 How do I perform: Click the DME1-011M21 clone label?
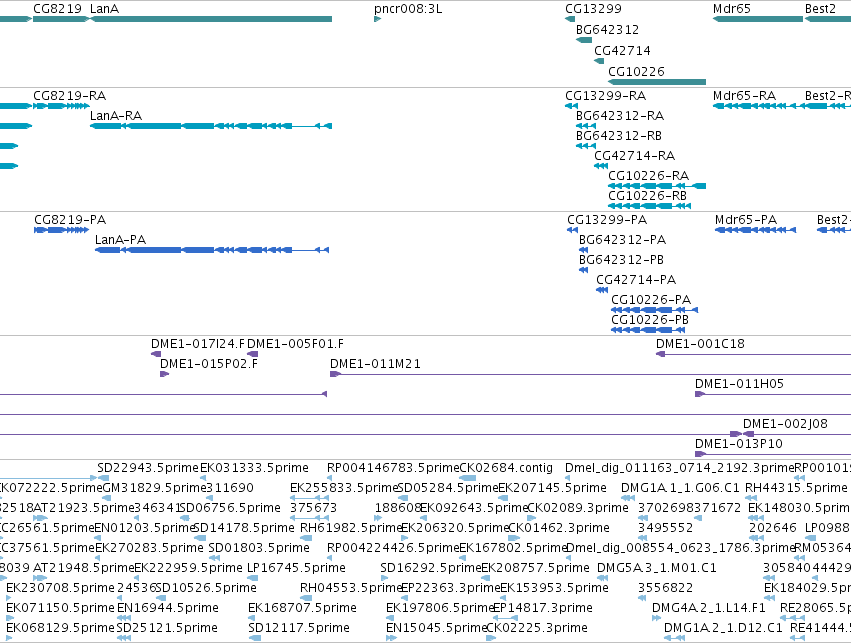click(375, 364)
